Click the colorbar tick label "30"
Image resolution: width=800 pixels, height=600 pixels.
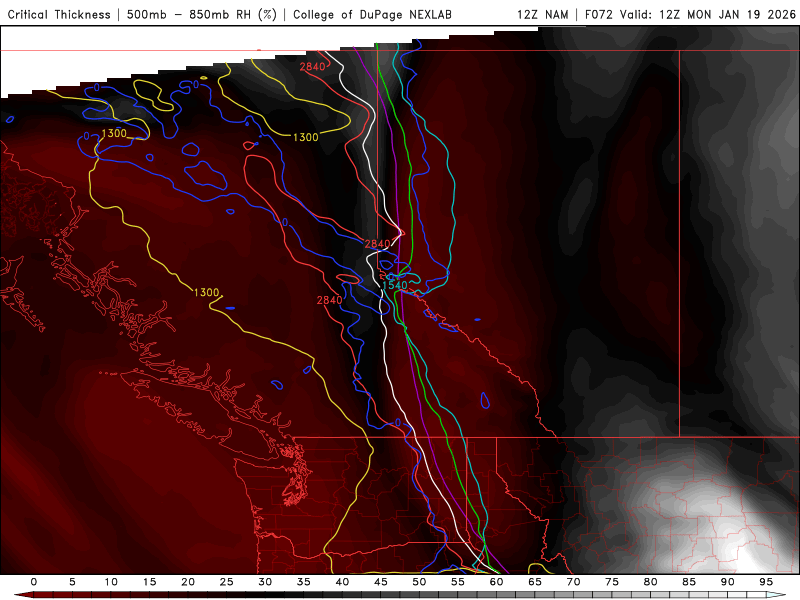coord(265,582)
